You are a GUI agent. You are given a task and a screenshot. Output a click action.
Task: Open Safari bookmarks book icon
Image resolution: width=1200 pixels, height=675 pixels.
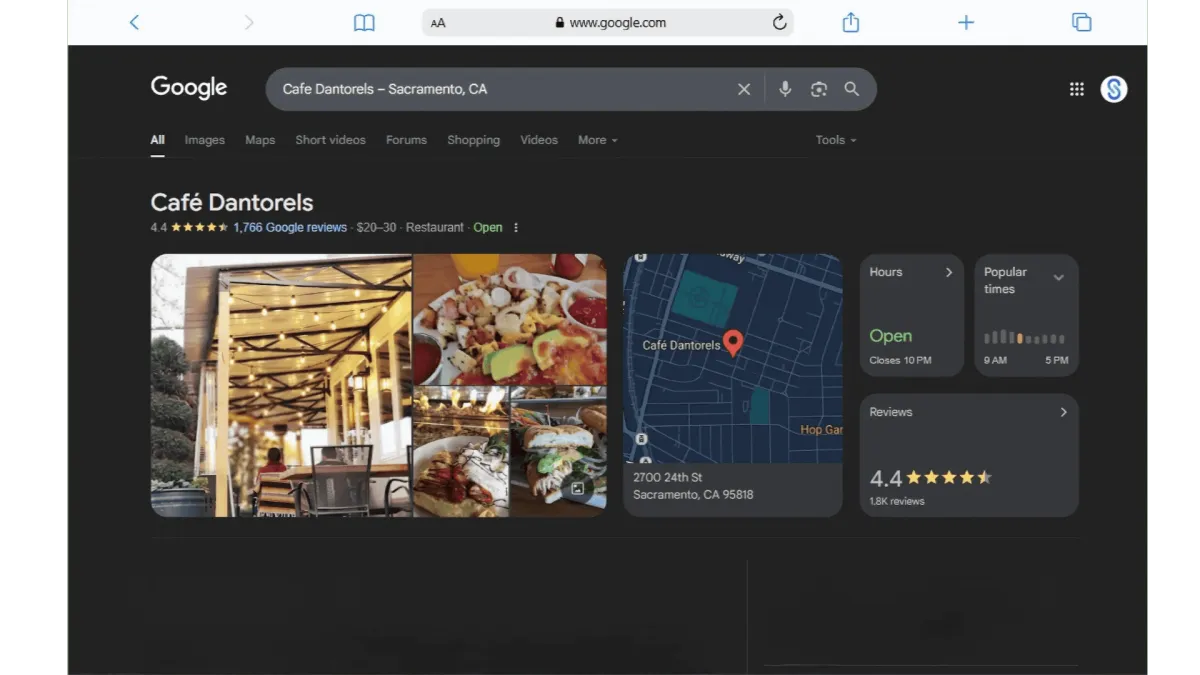(x=364, y=22)
